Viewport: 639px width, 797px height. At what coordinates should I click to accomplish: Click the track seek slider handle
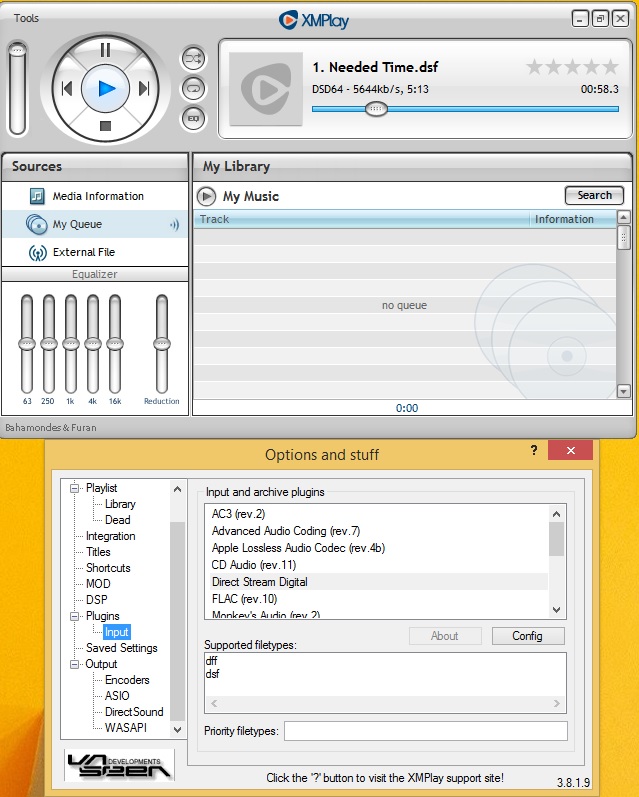tap(376, 109)
